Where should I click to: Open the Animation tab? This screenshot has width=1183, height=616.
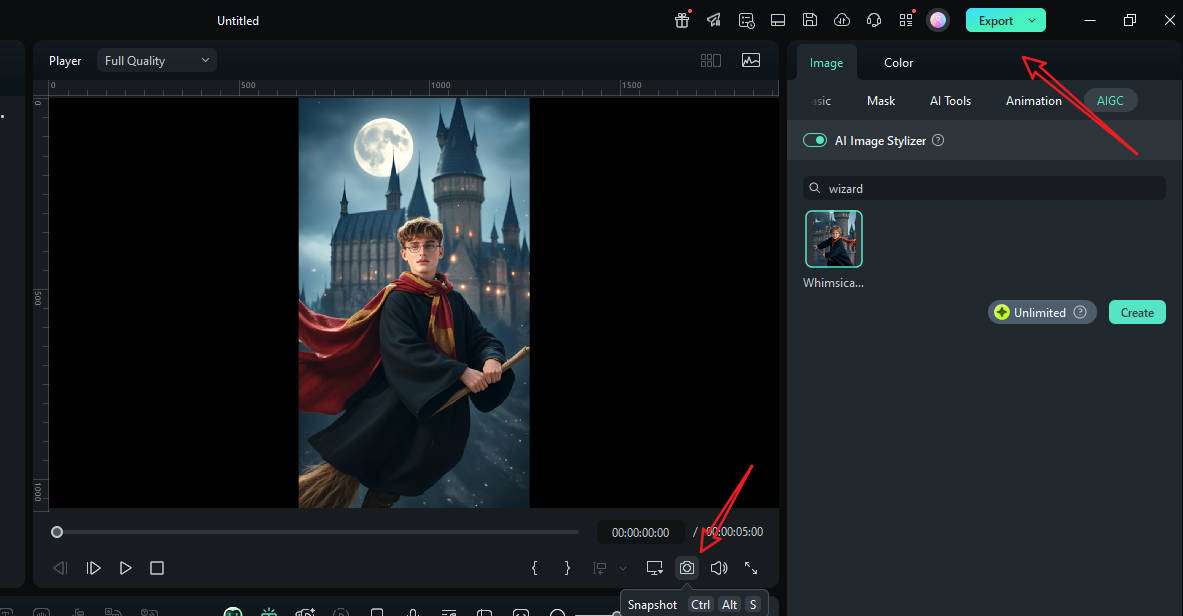pos(1034,100)
